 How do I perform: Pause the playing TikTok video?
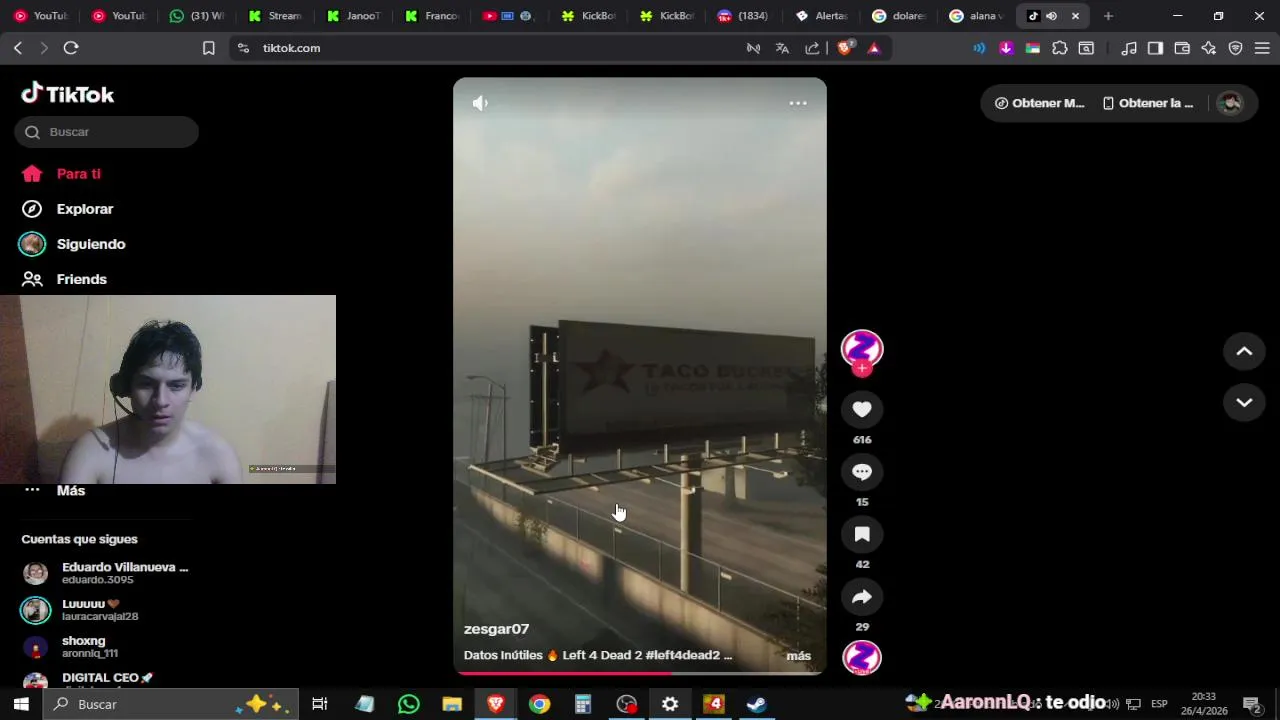click(x=640, y=375)
